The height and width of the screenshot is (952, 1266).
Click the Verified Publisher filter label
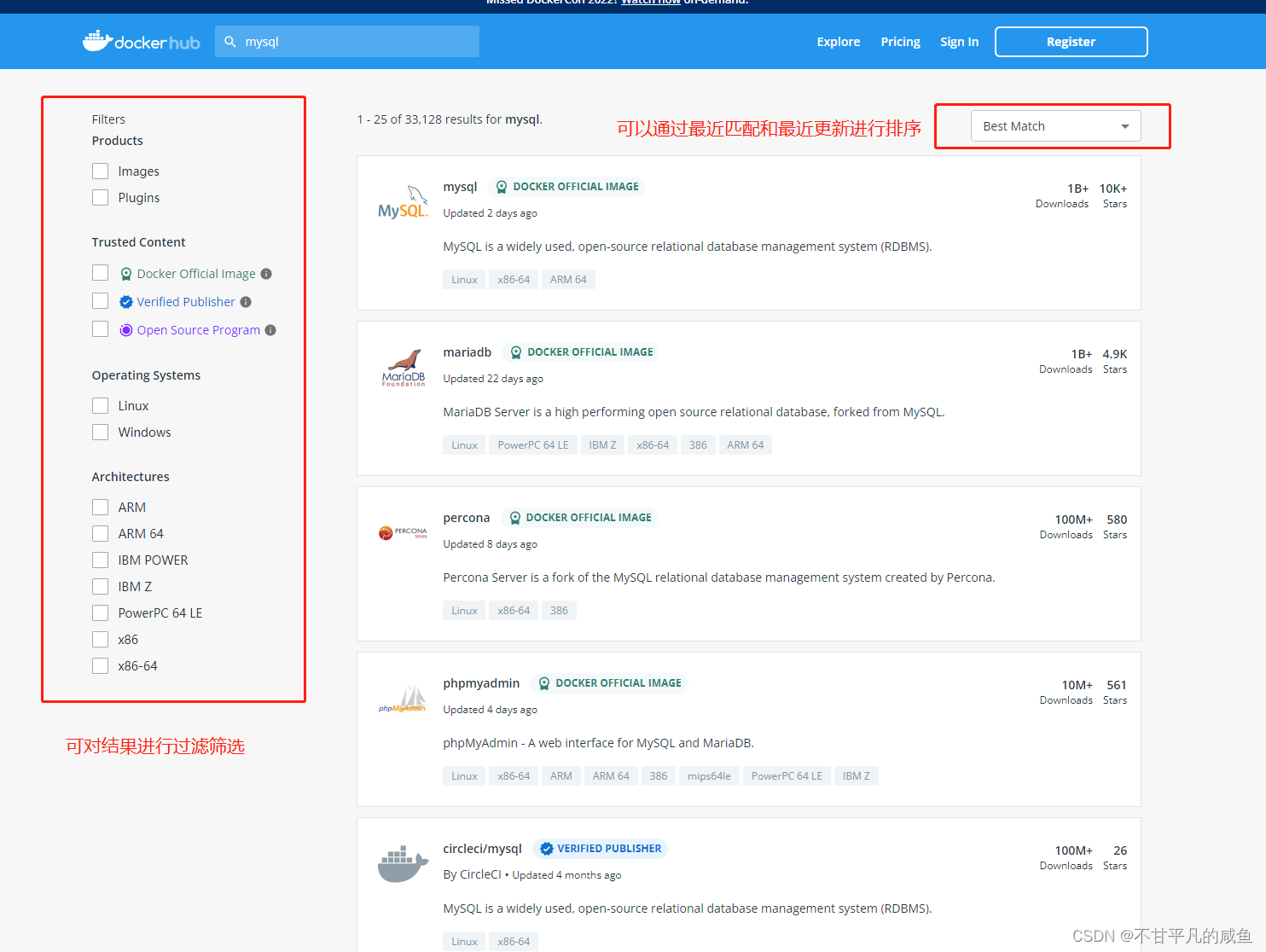pyautogui.click(x=186, y=302)
